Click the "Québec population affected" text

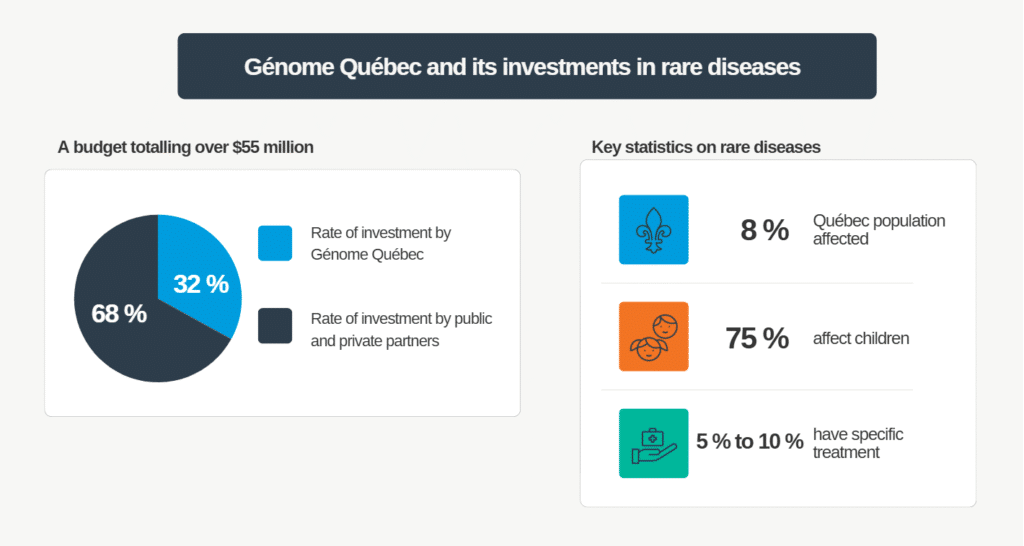pos(878,230)
